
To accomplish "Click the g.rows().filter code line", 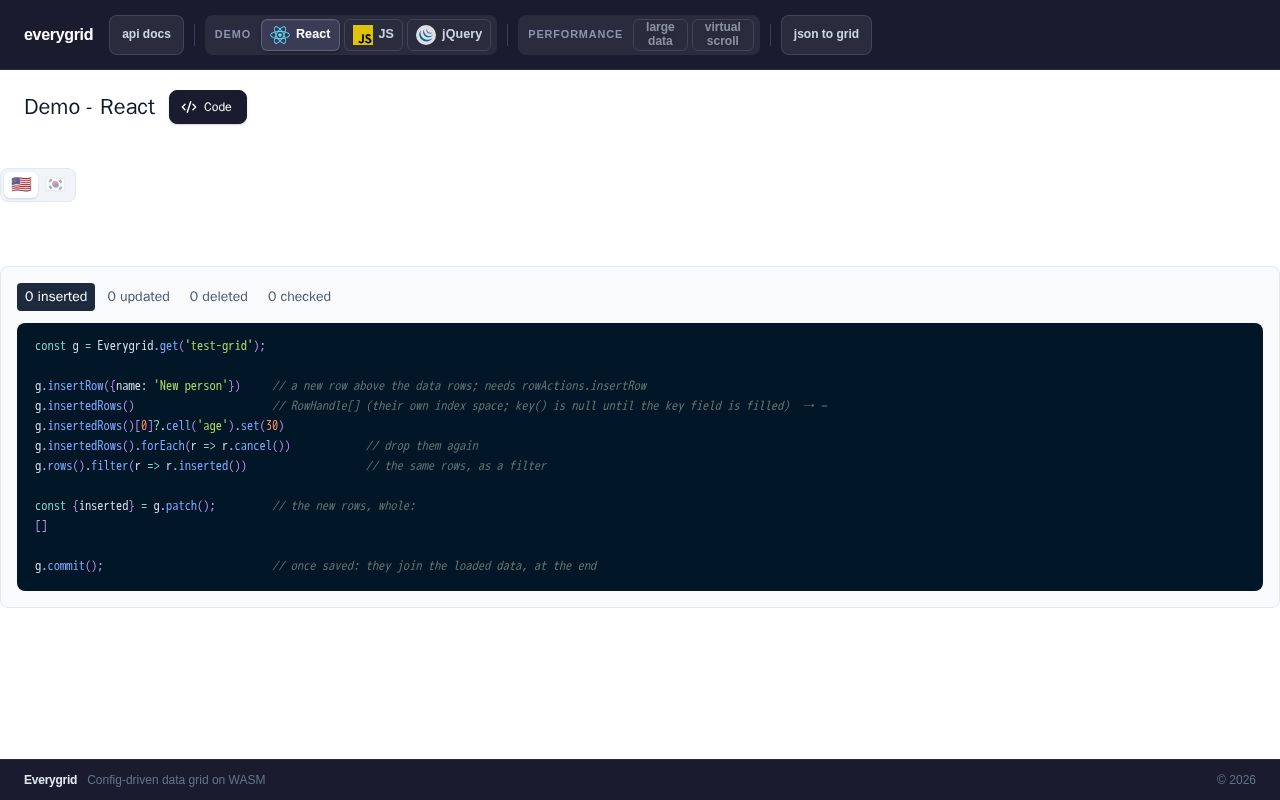I will [x=141, y=466].
